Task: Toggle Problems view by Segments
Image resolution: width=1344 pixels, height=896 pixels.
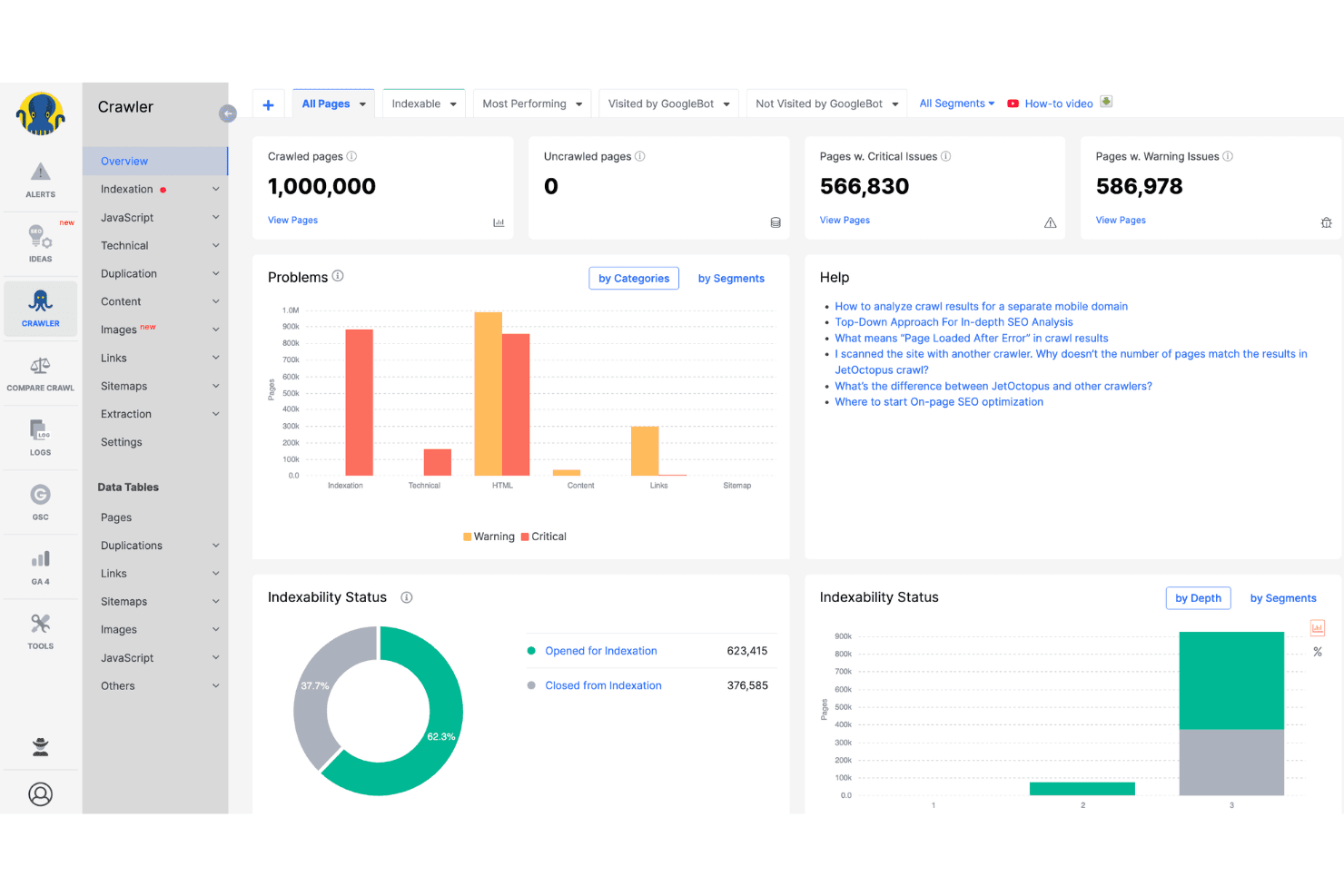Action: [731, 279]
